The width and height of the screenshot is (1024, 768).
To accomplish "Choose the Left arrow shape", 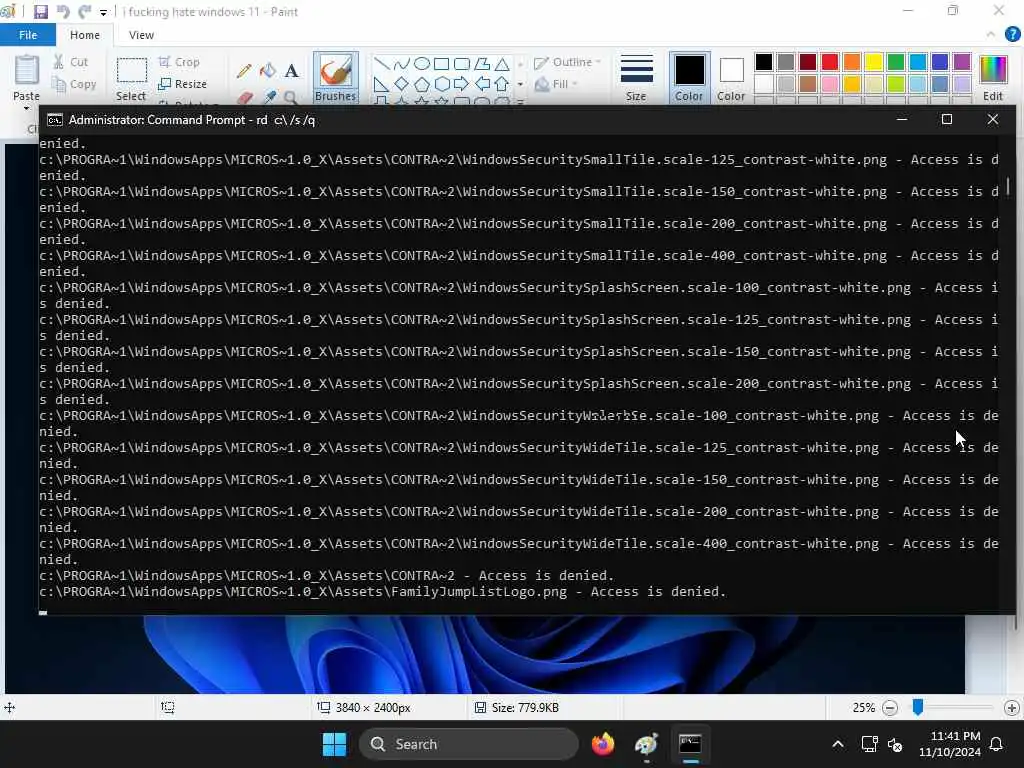I will (482, 84).
